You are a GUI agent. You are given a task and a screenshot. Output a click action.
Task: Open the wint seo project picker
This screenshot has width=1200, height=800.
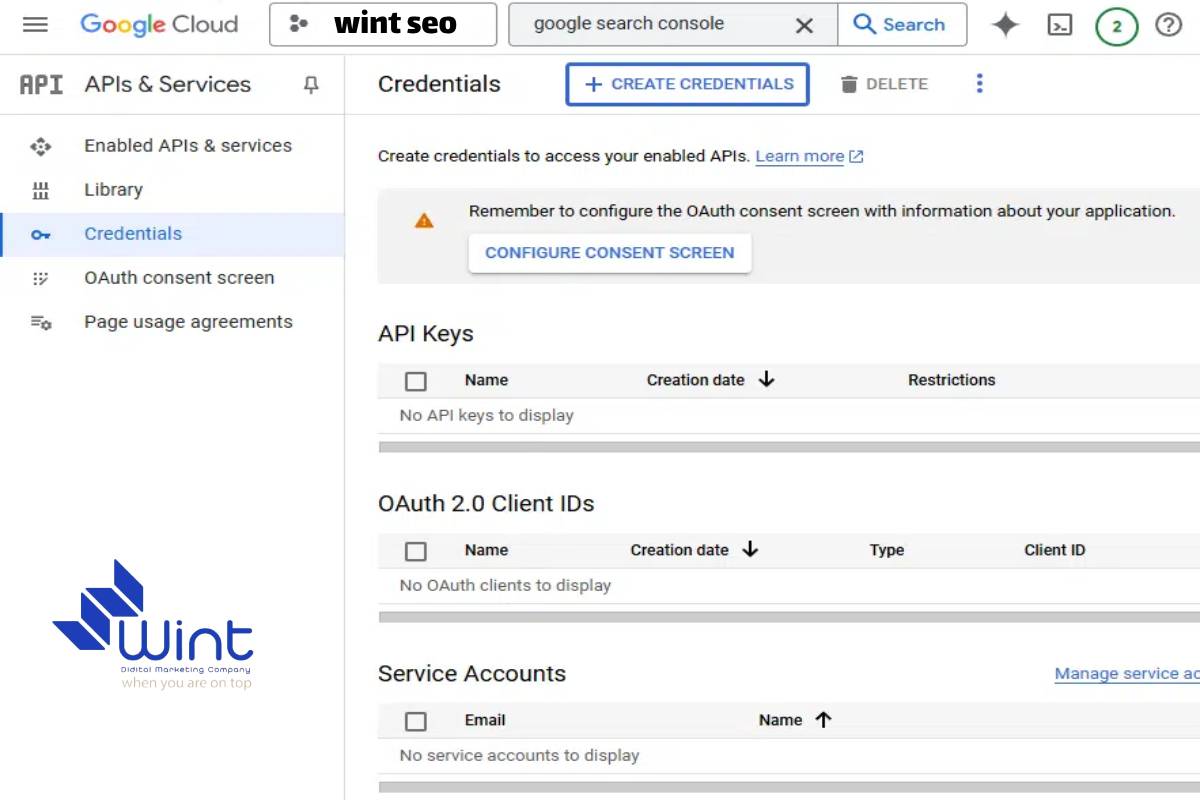coord(383,24)
